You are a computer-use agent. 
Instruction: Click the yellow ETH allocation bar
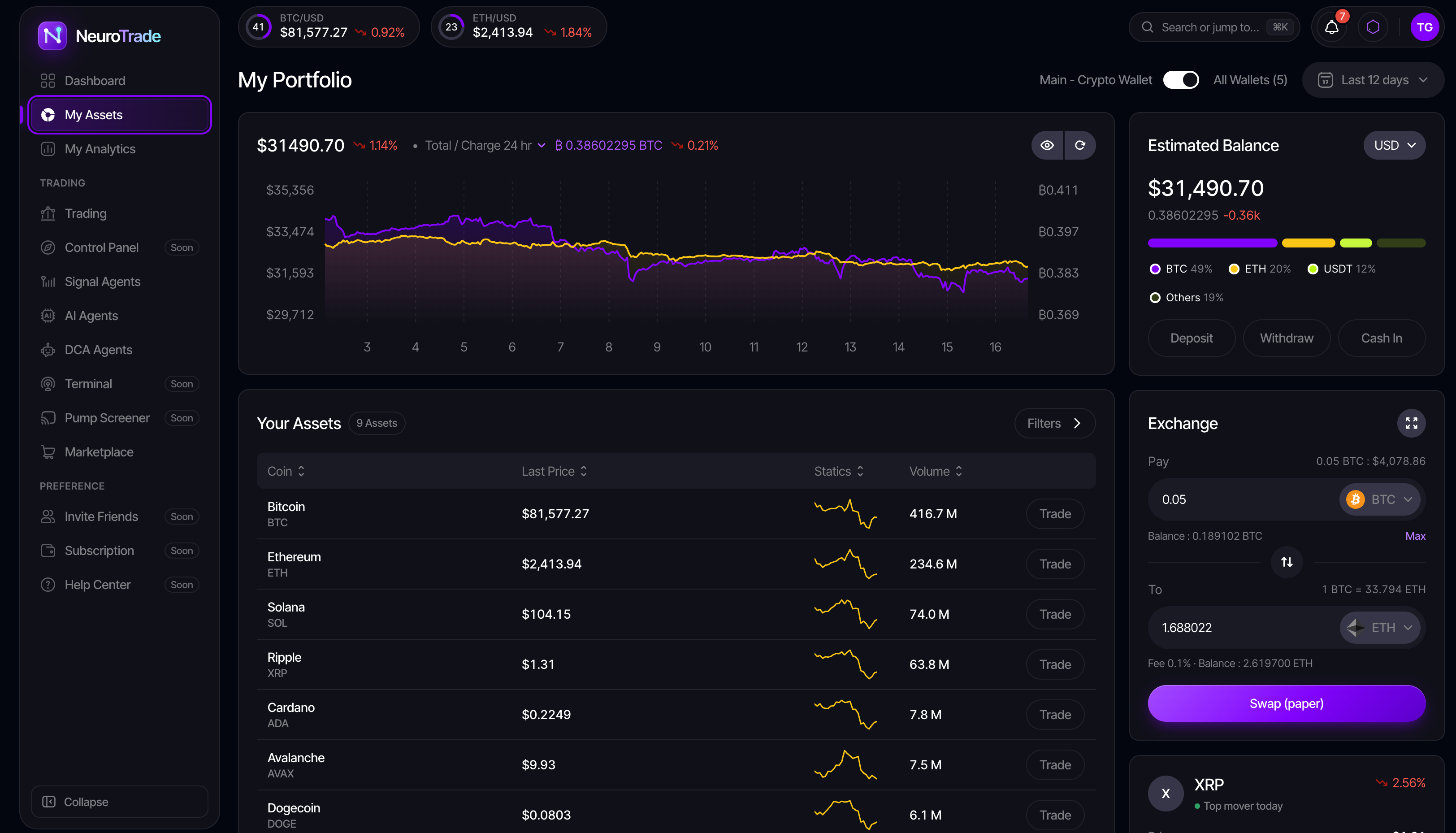point(1309,243)
